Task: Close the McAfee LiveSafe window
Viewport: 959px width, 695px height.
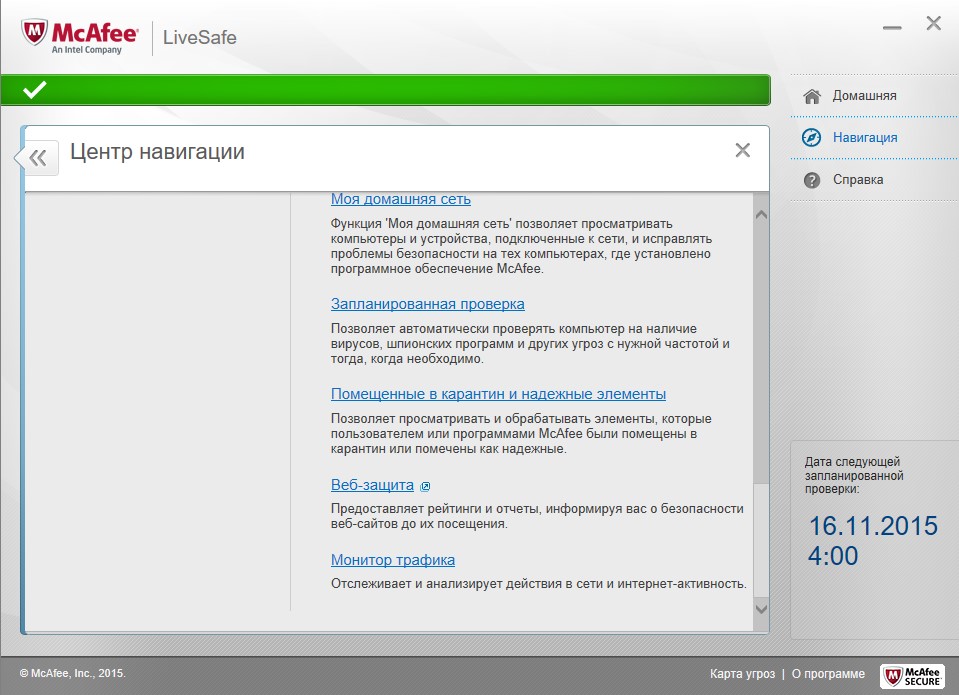Action: tap(933, 23)
